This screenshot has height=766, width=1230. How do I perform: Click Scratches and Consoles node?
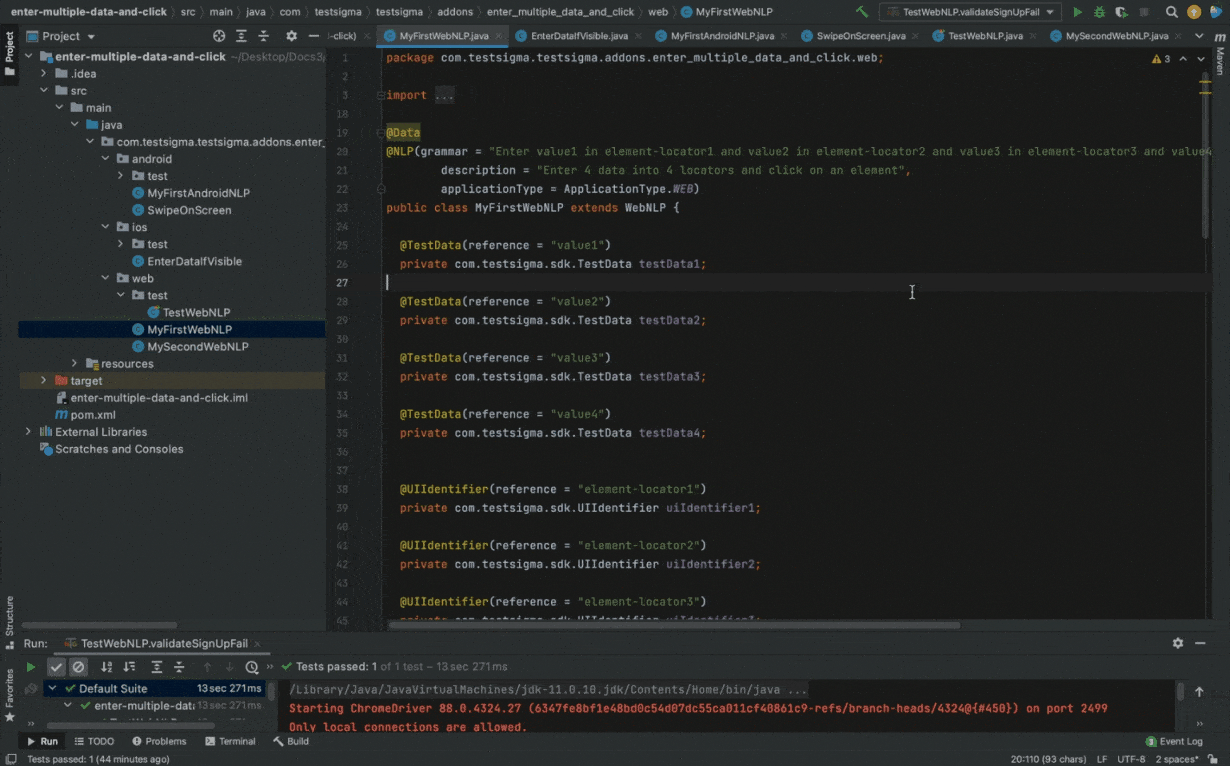[x=119, y=449]
